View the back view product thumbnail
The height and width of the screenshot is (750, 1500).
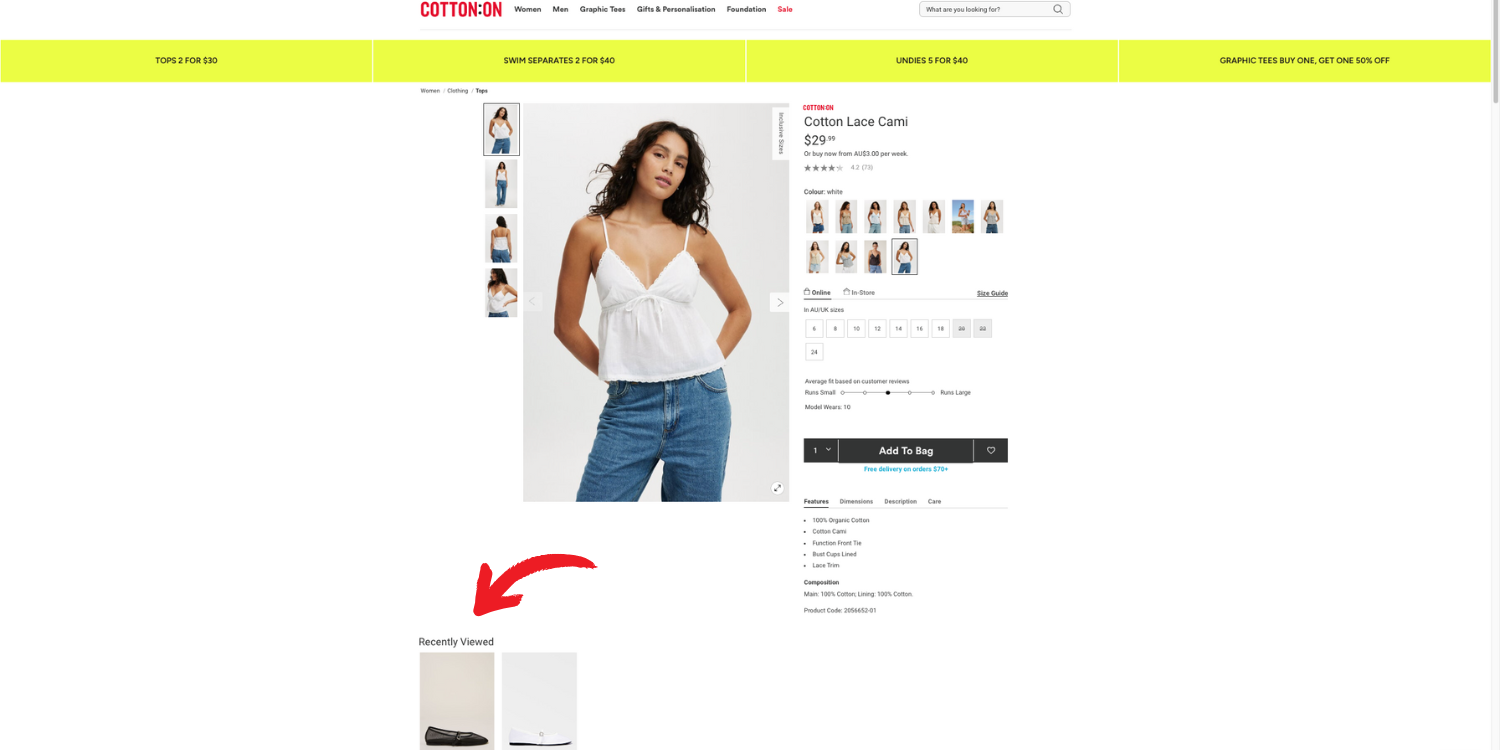(501, 238)
